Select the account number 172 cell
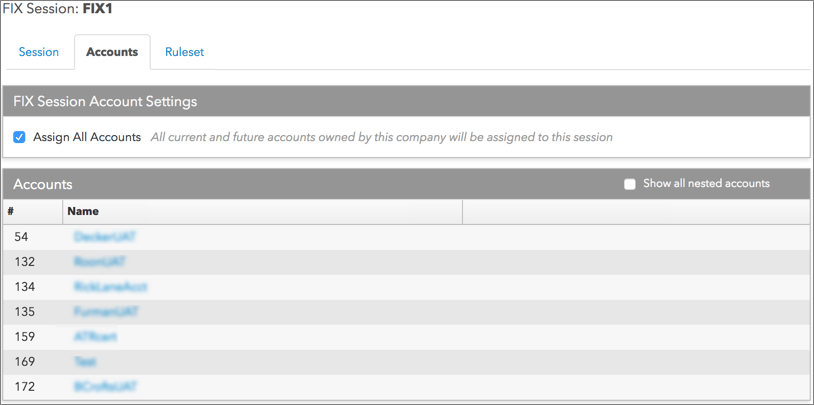The height and width of the screenshot is (405, 814). tap(24, 387)
